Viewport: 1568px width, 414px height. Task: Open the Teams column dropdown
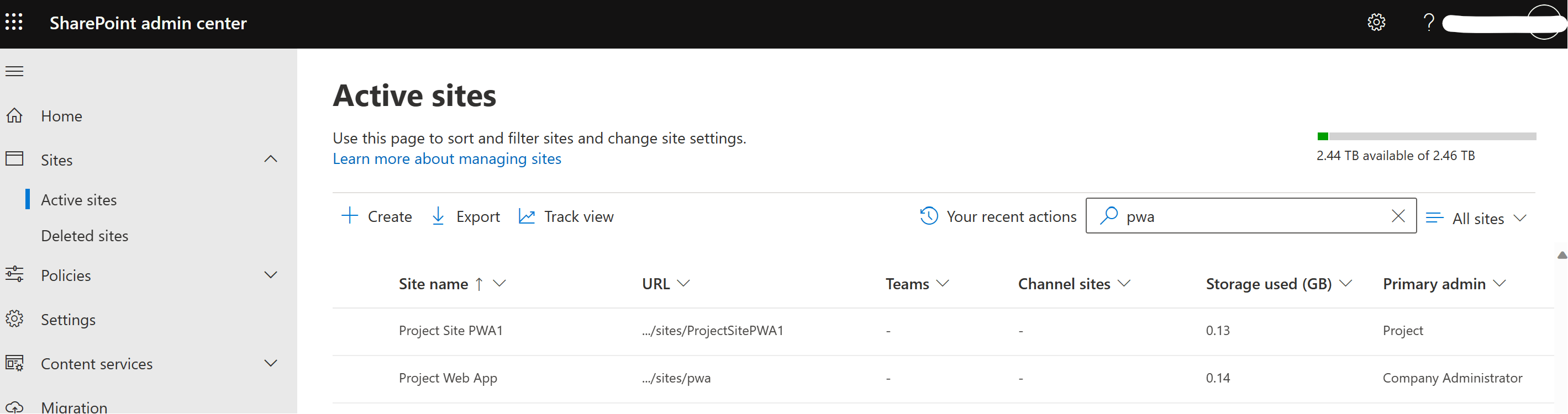pyautogui.click(x=943, y=283)
